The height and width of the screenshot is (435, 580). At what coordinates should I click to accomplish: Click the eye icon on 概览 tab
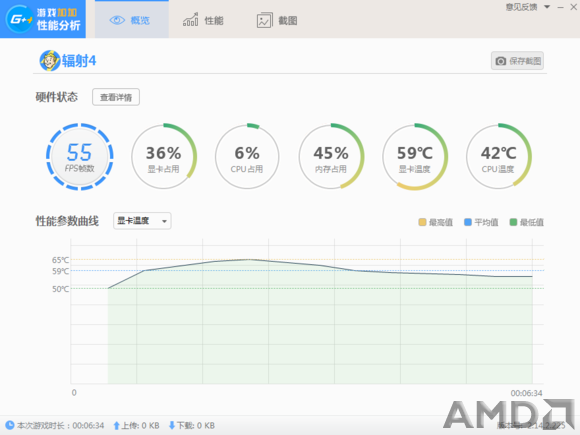[x=117, y=20]
